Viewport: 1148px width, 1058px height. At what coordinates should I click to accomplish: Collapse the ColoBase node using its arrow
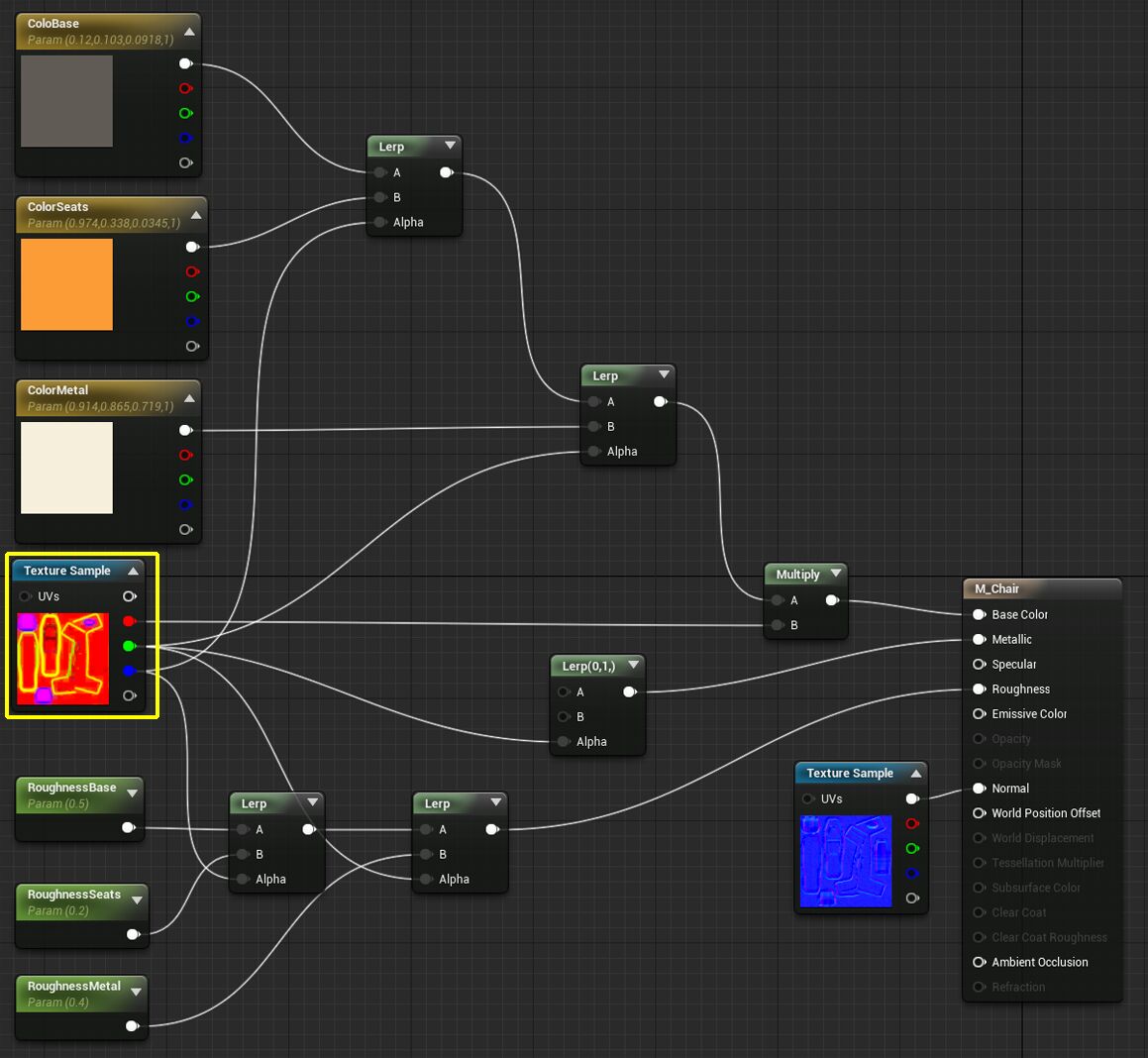tap(189, 32)
